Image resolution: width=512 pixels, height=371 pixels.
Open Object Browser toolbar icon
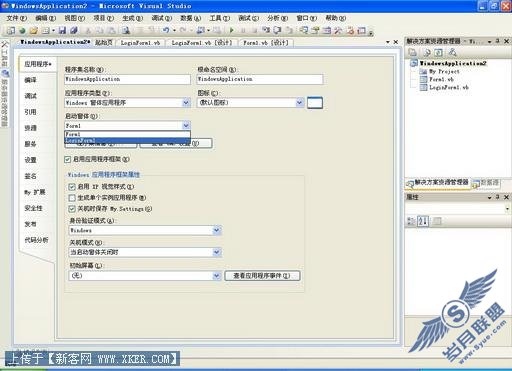327,31
